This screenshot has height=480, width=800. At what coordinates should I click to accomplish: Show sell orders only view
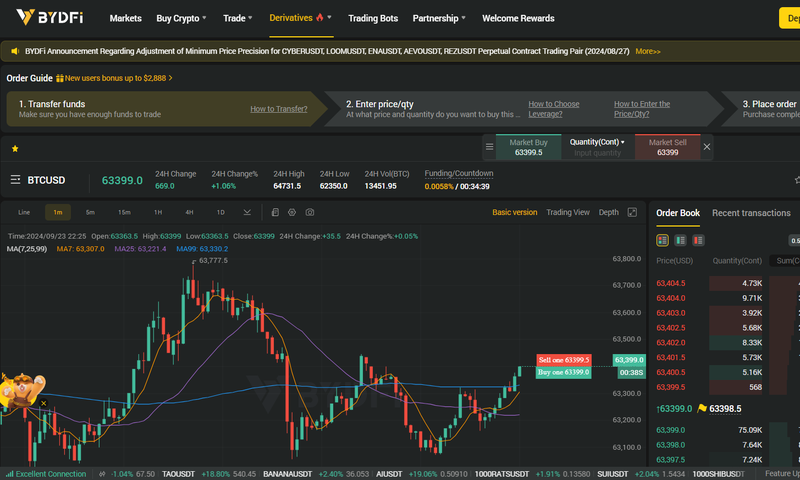[x=698, y=240]
